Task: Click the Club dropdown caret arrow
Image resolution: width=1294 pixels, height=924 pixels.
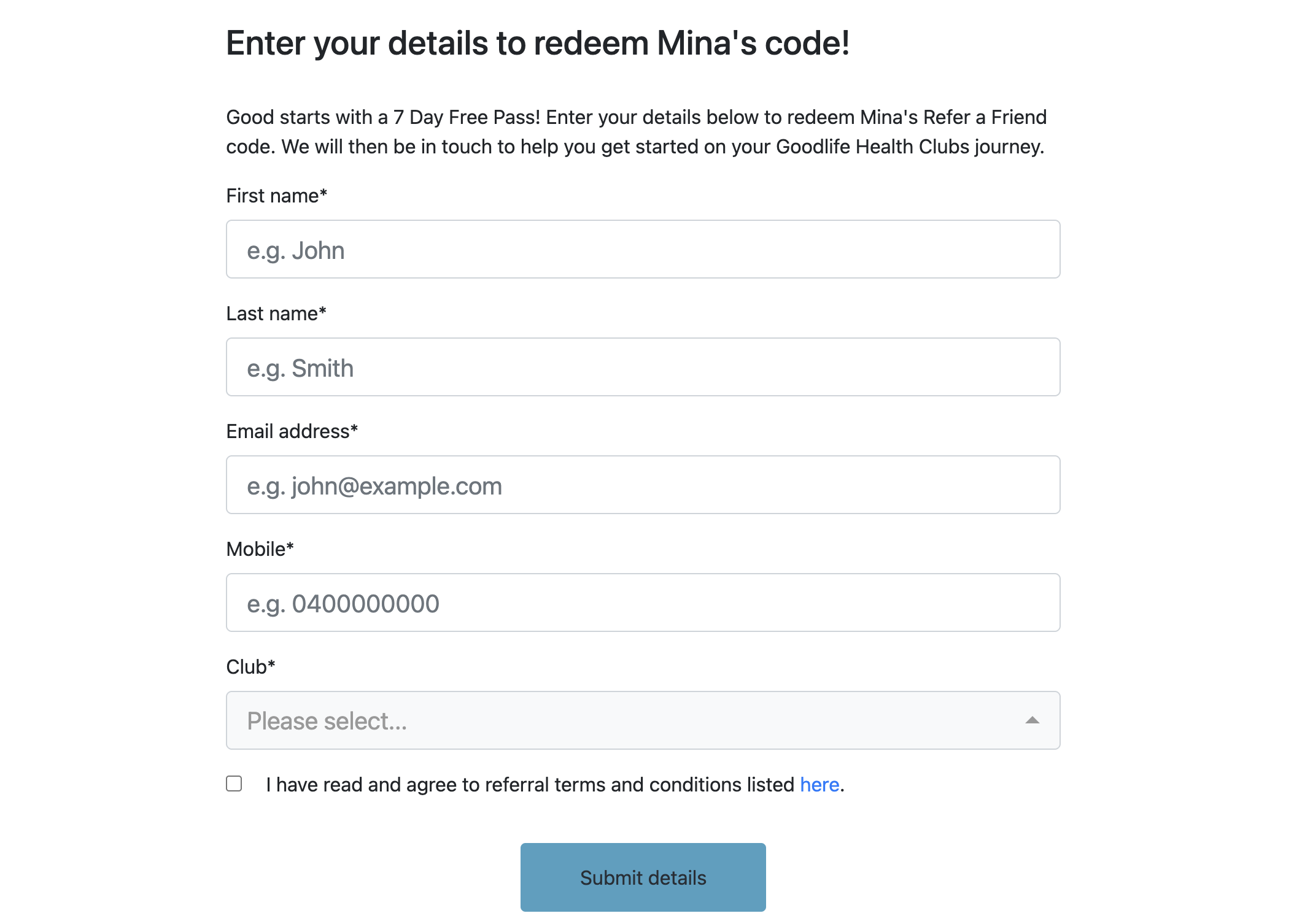Action: click(1032, 720)
